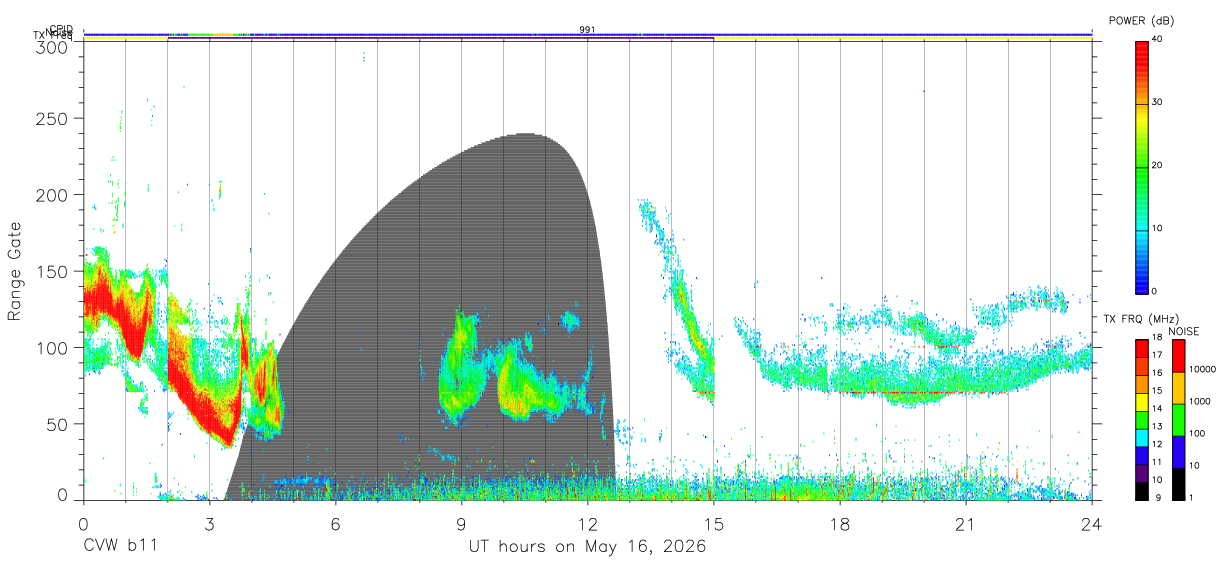
Task: Click the green band of the power colorbar
Action: tap(1141, 175)
